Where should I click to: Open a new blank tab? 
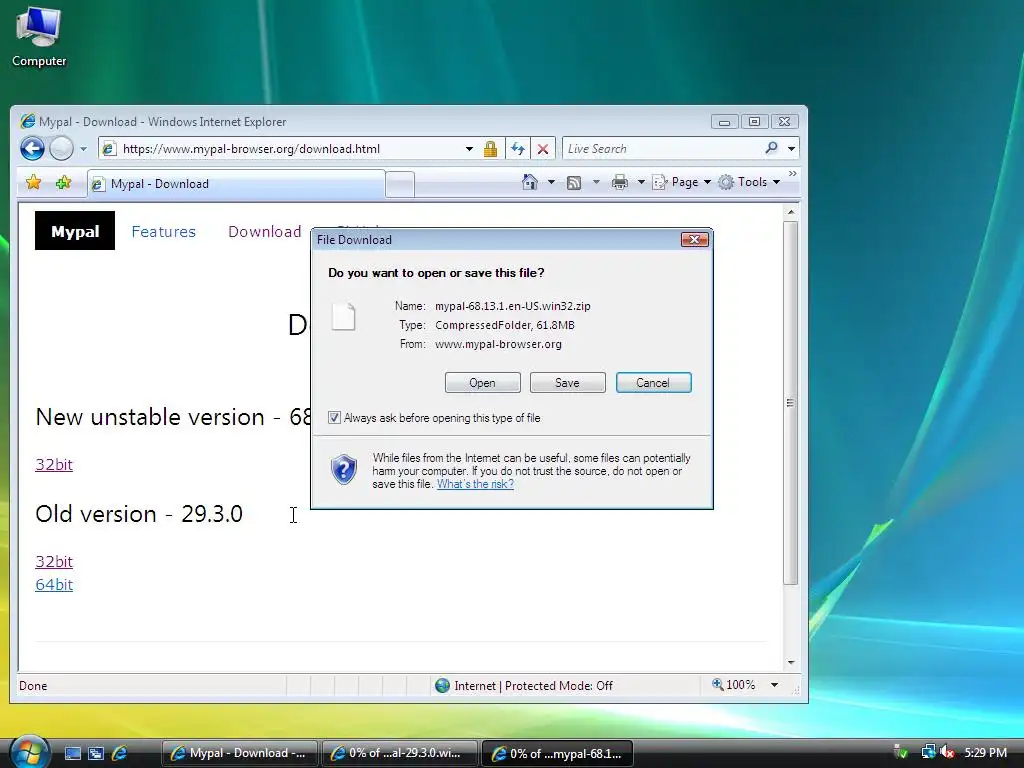pos(400,184)
